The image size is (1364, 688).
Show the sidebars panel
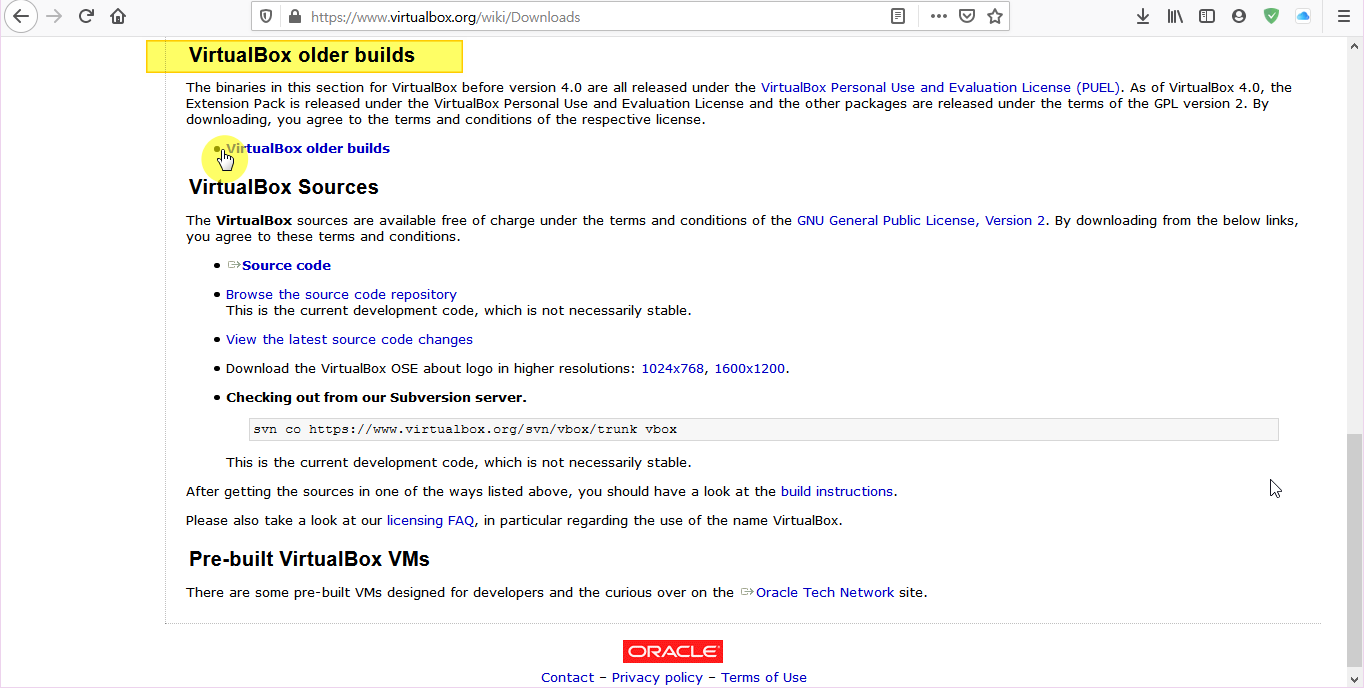pos(1207,16)
